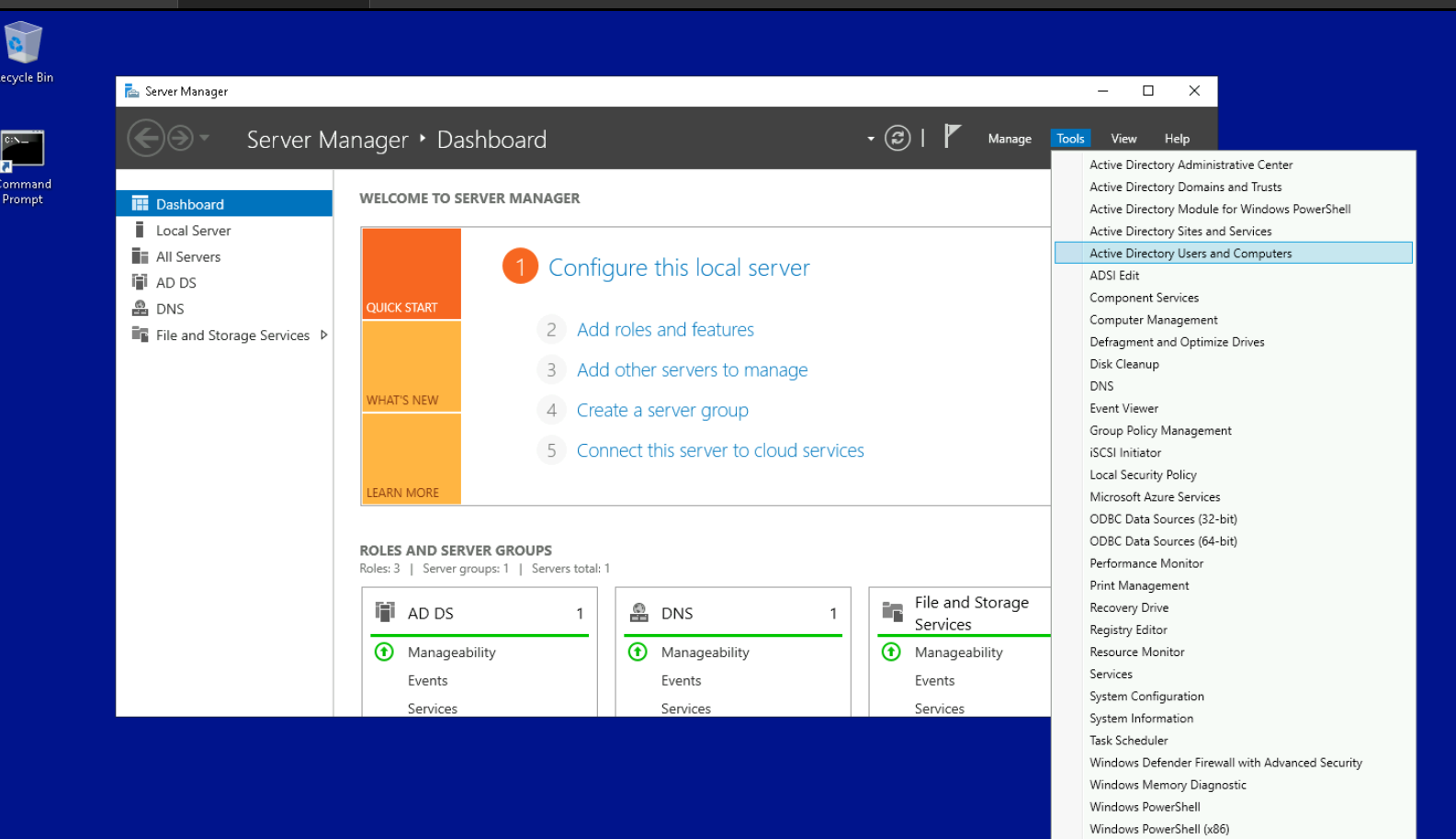Open the Manage menu
This screenshot has width=1456, height=839.
point(1010,139)
